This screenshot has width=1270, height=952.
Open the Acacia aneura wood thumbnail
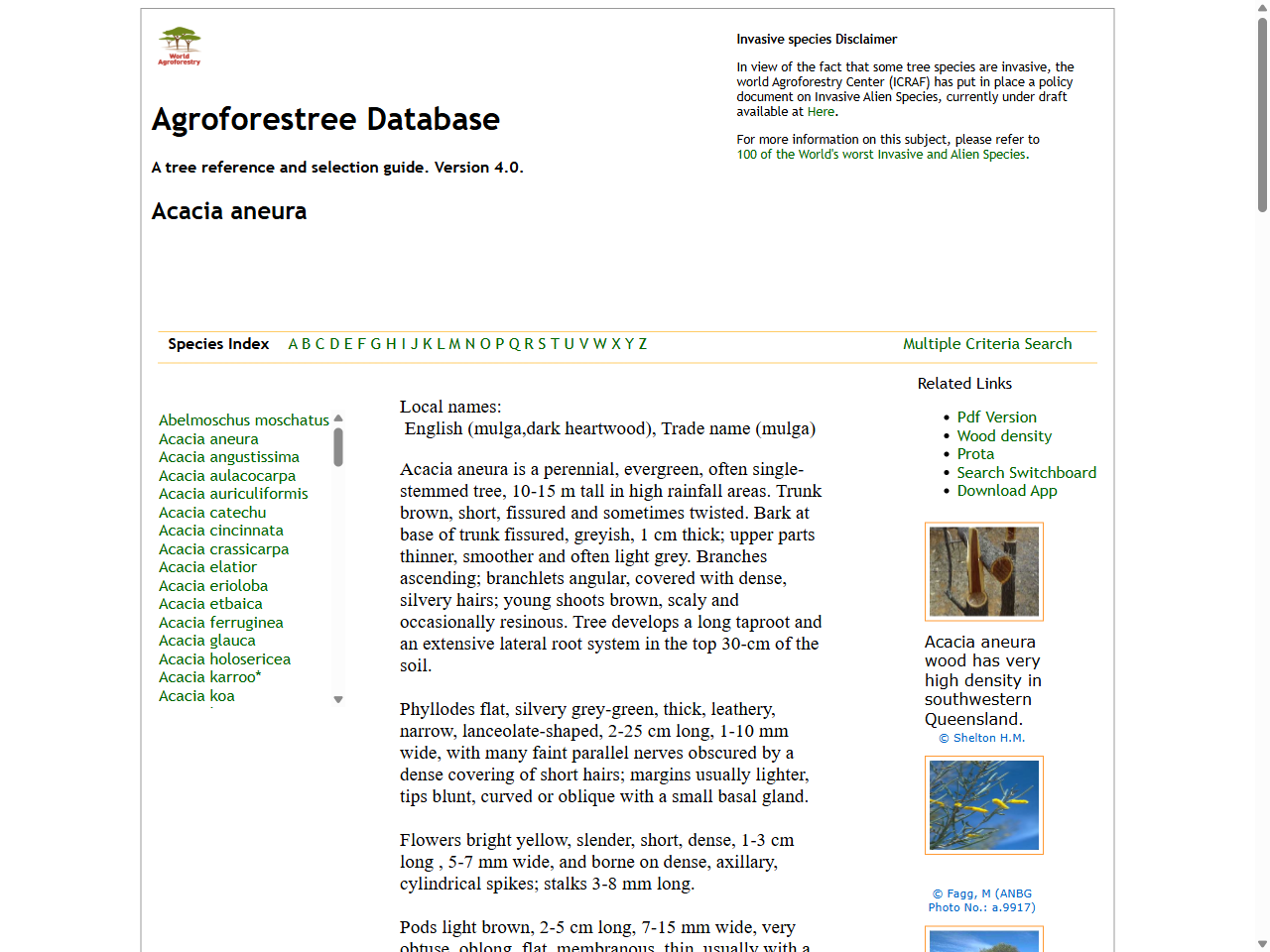(984, 571)
